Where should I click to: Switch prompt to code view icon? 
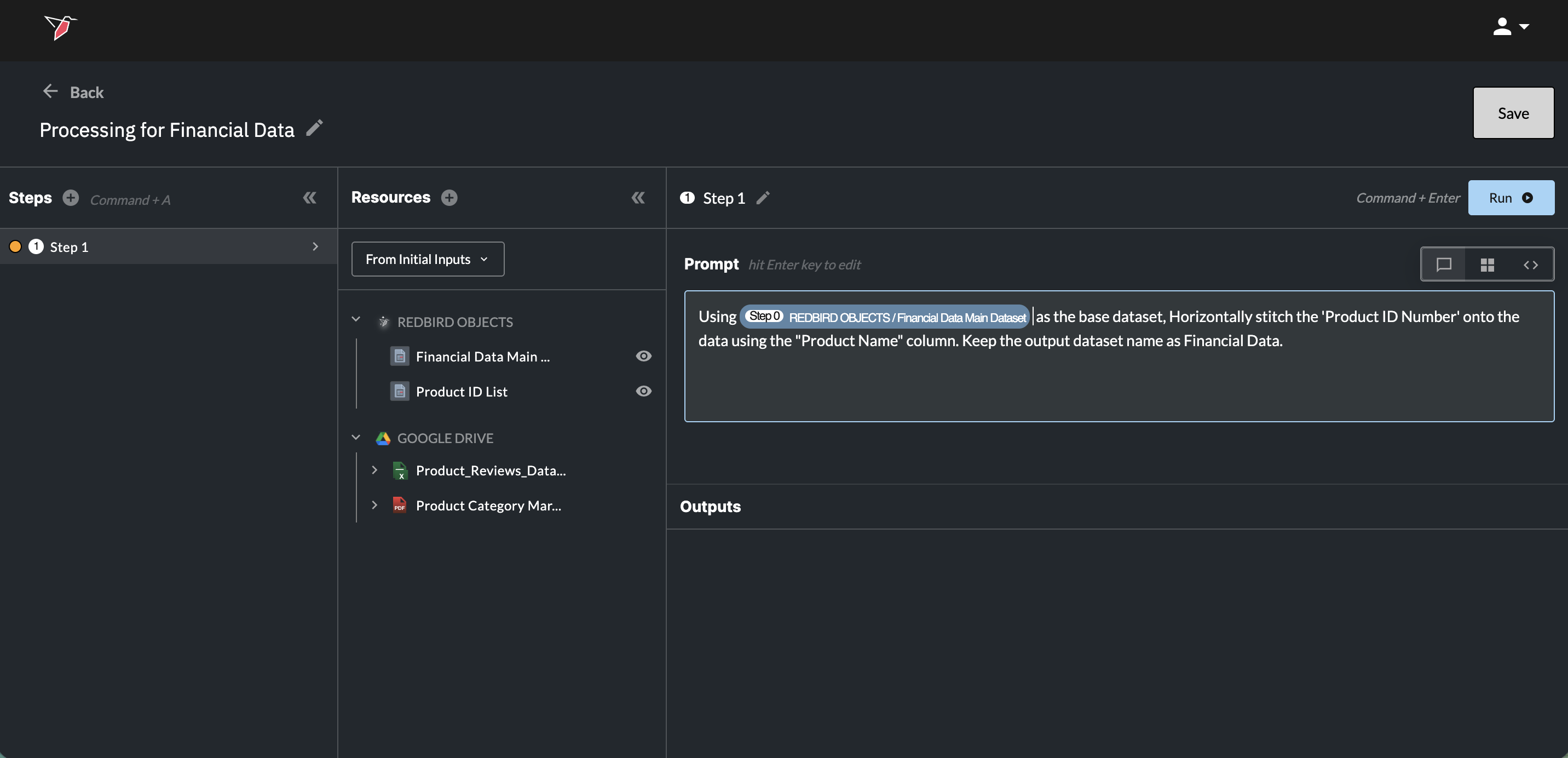[x=1530, y=264]
